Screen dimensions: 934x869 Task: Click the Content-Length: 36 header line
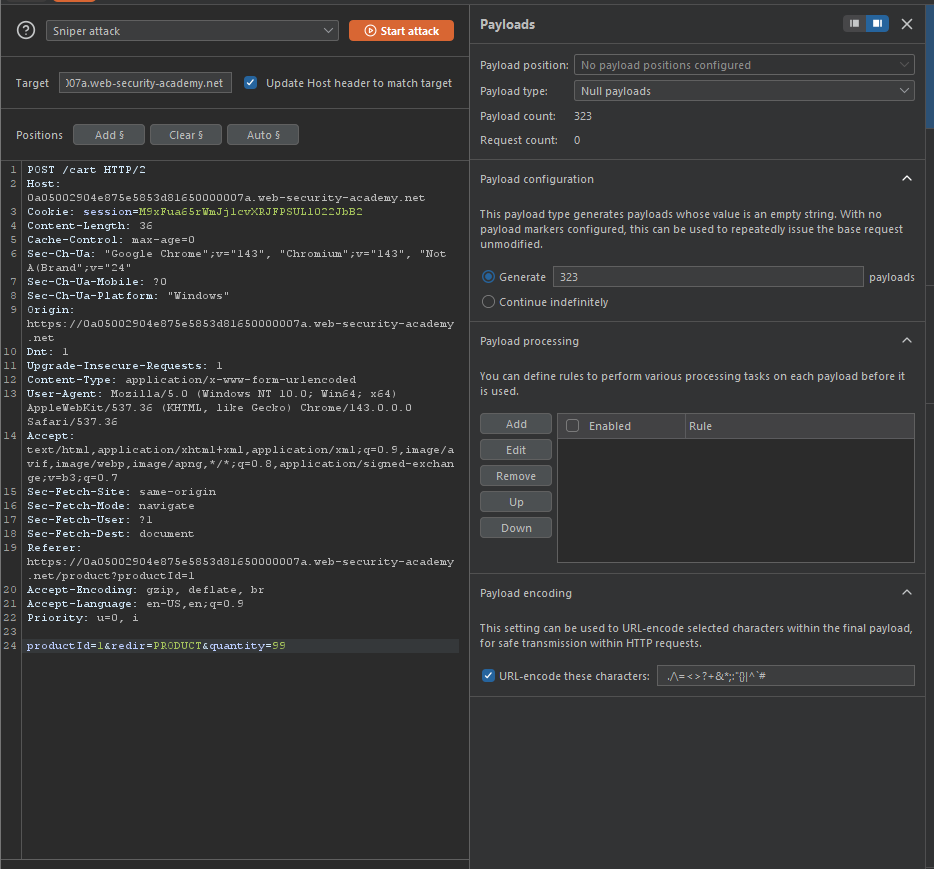pyautogui.click(x=90, y=226)
